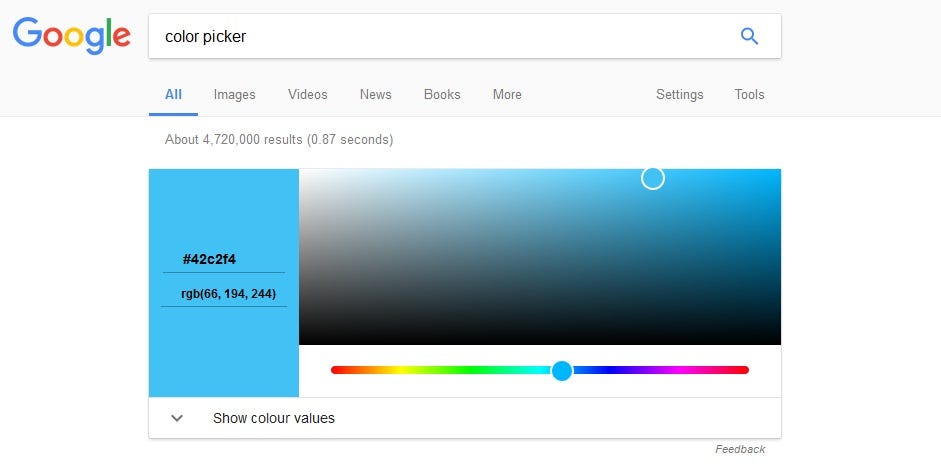941x465 pixels.
Task: Click the Feedback link
Action: pyautogui.click(x=740, y=449)
